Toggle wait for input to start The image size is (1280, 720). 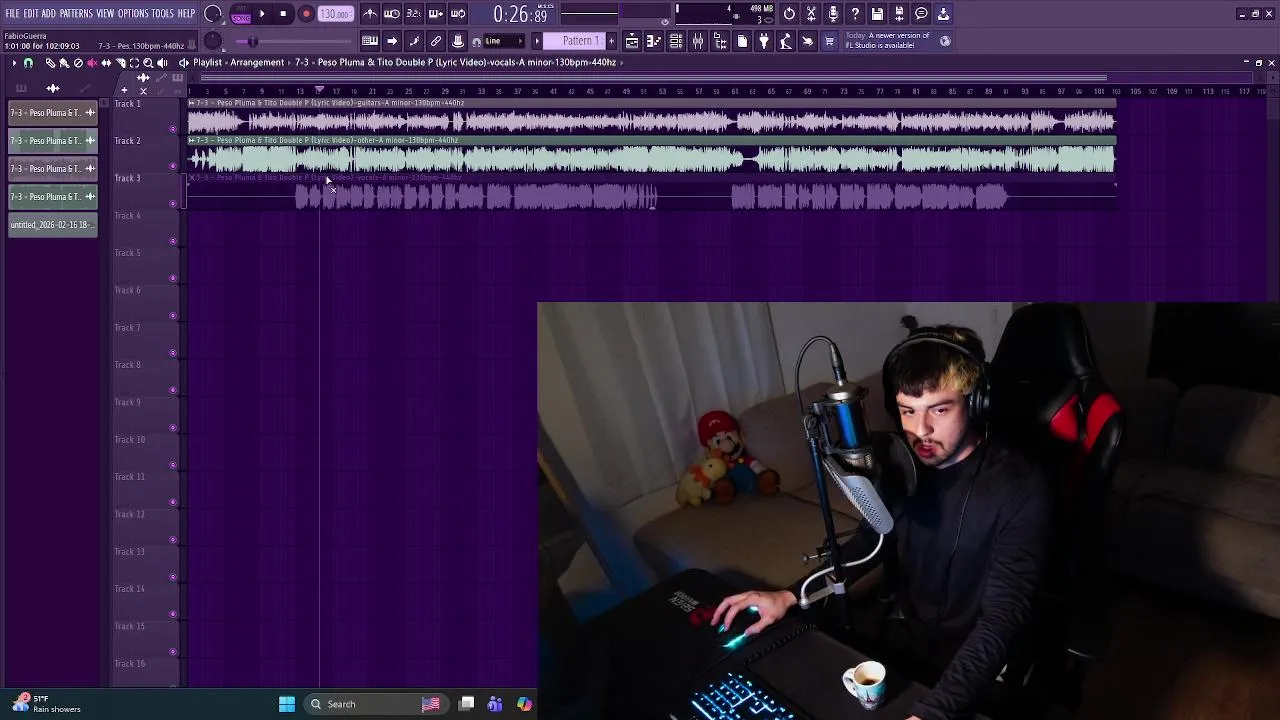(392, 14)
